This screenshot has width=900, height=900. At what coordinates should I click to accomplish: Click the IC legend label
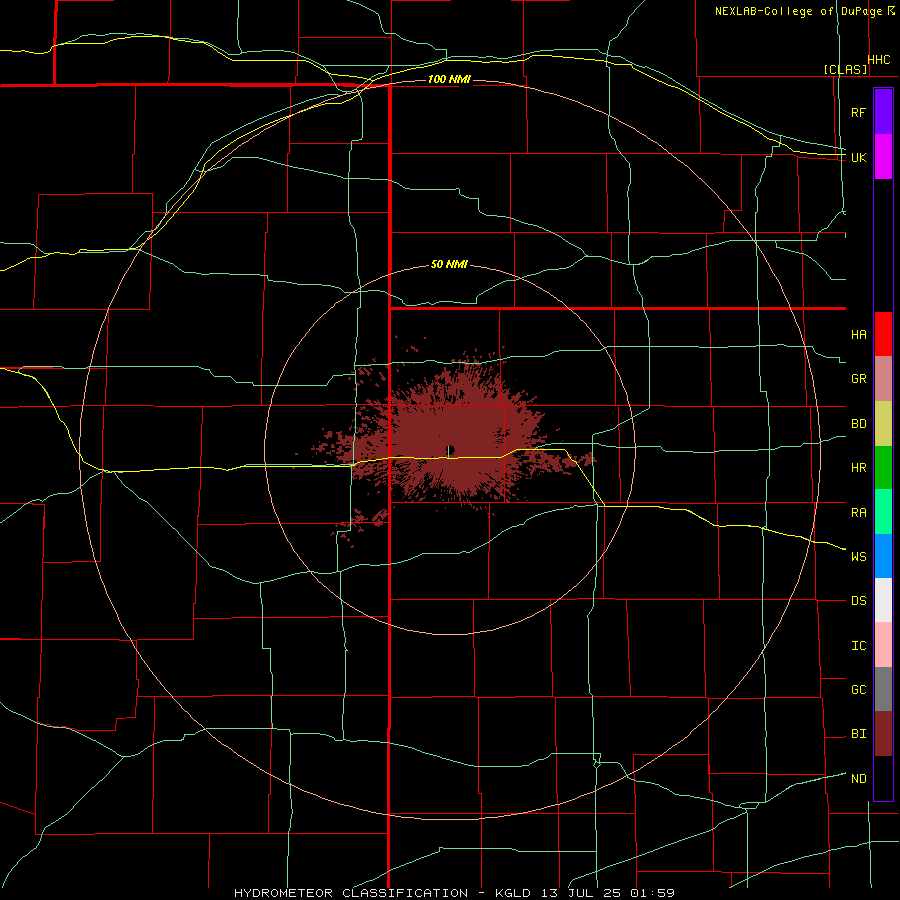[x=858, y=646]
